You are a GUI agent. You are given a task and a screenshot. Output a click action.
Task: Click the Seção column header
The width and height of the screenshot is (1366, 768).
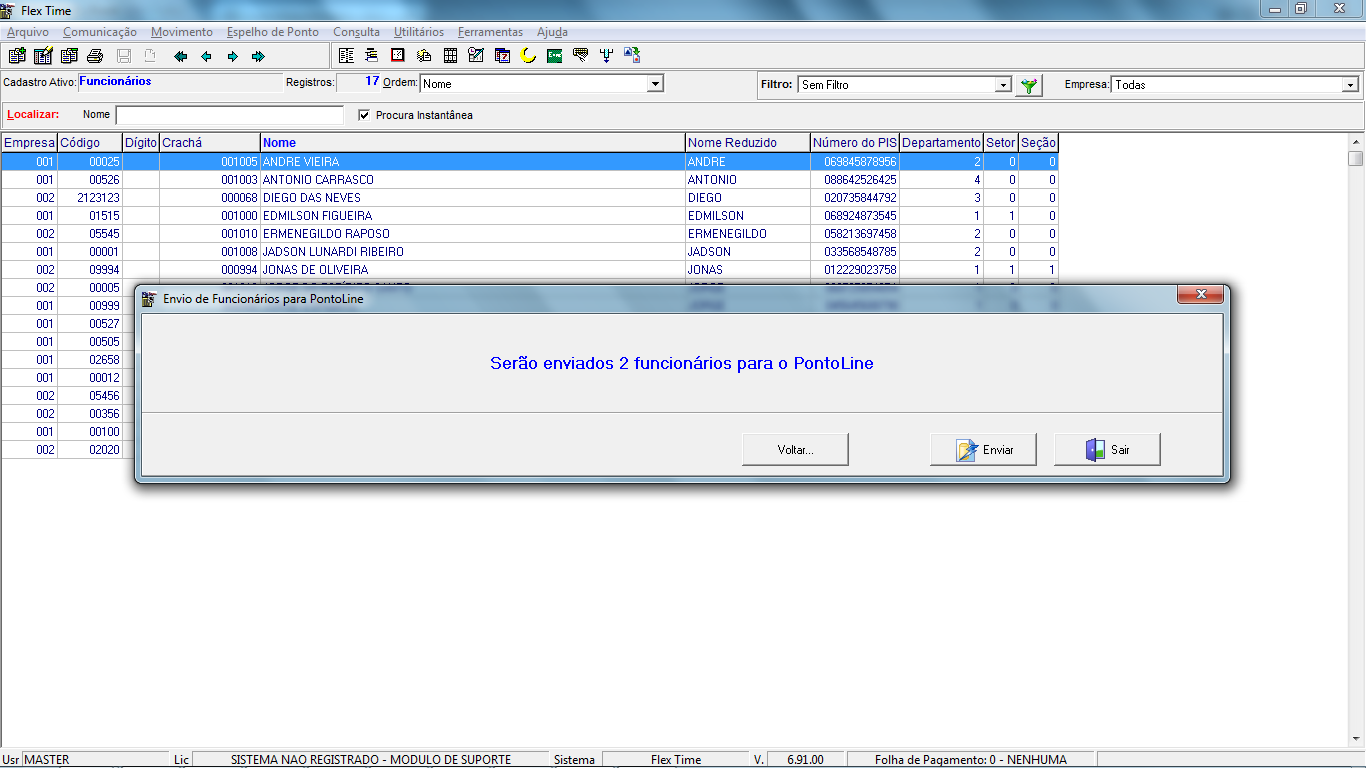point(1038,143)
